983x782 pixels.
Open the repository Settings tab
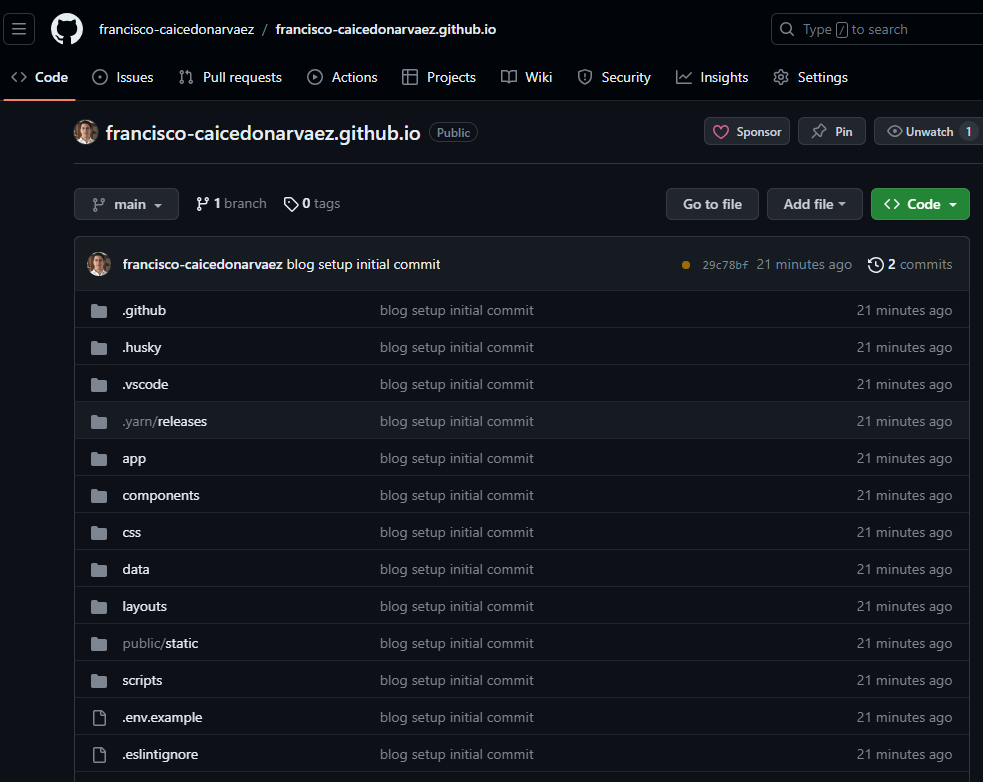coord(811,77)
